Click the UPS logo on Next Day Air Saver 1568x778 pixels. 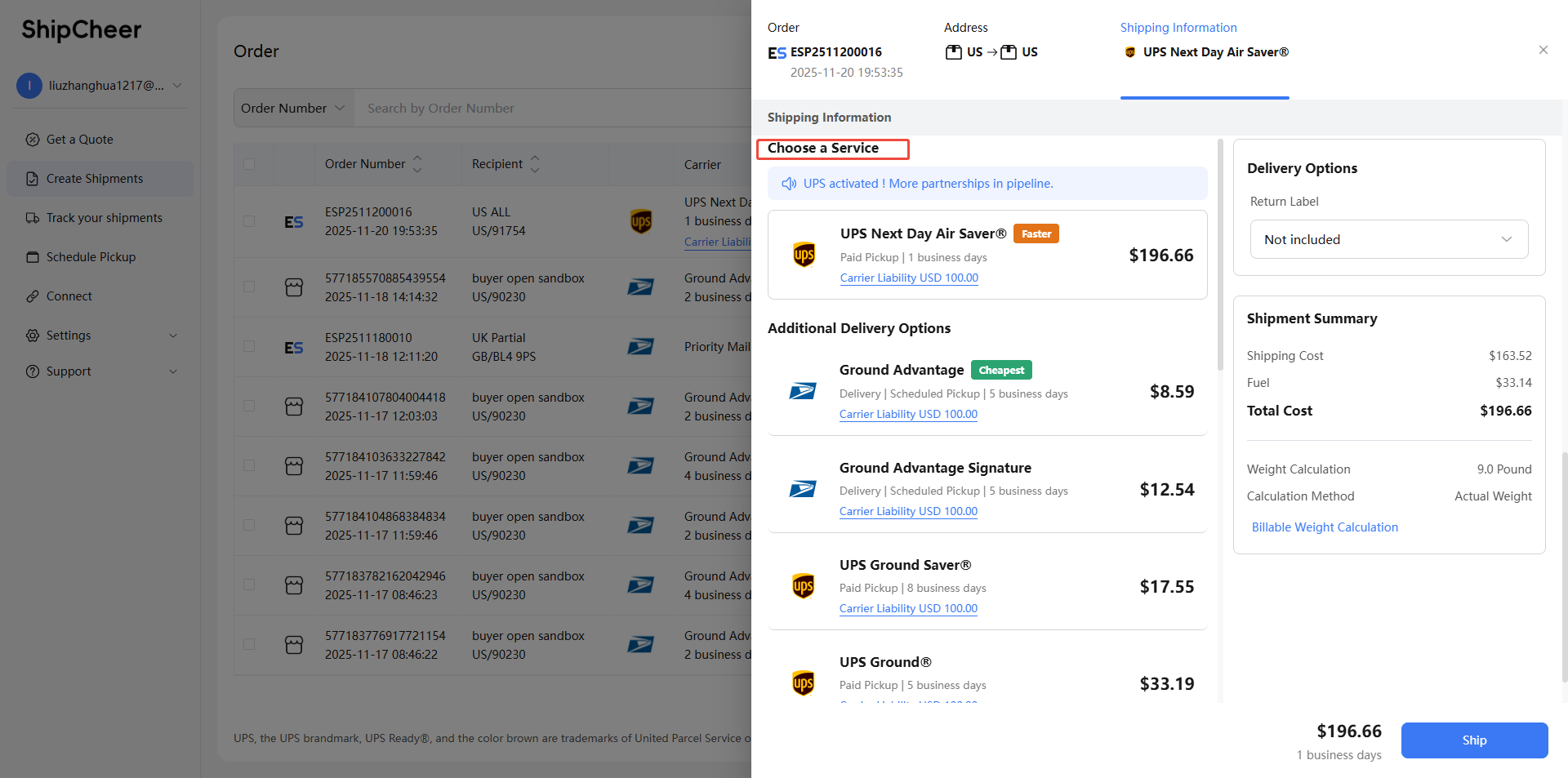[804, 255]
